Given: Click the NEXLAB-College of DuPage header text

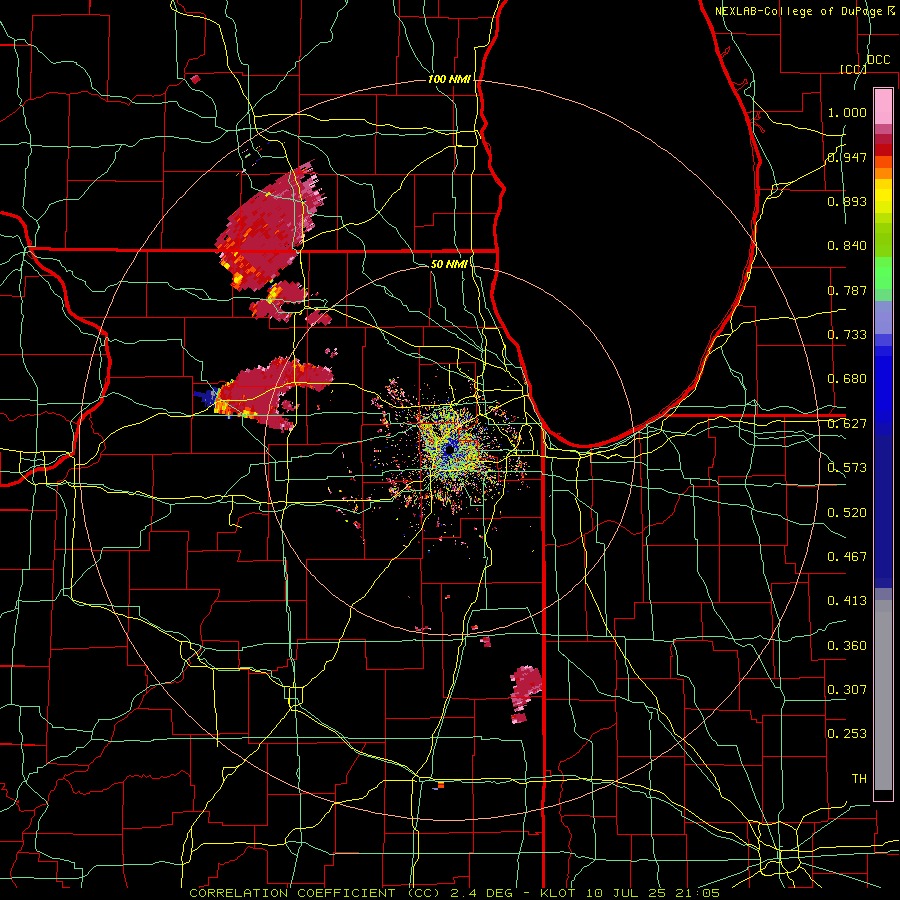Looking at the screenshot, I should point(800,11).
